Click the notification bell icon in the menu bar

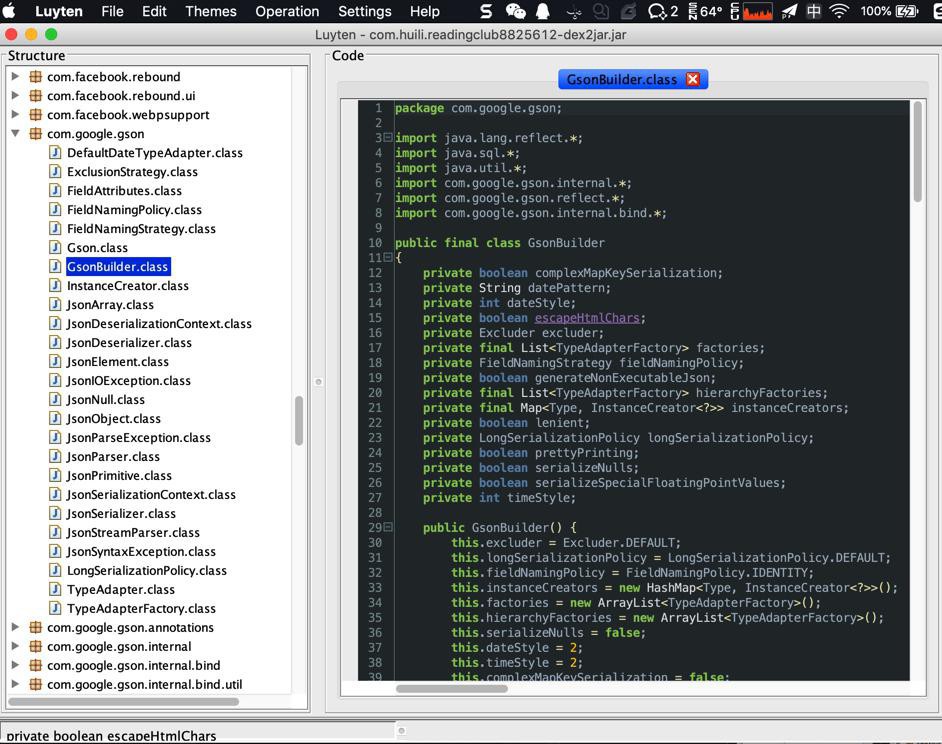[543, 12]
